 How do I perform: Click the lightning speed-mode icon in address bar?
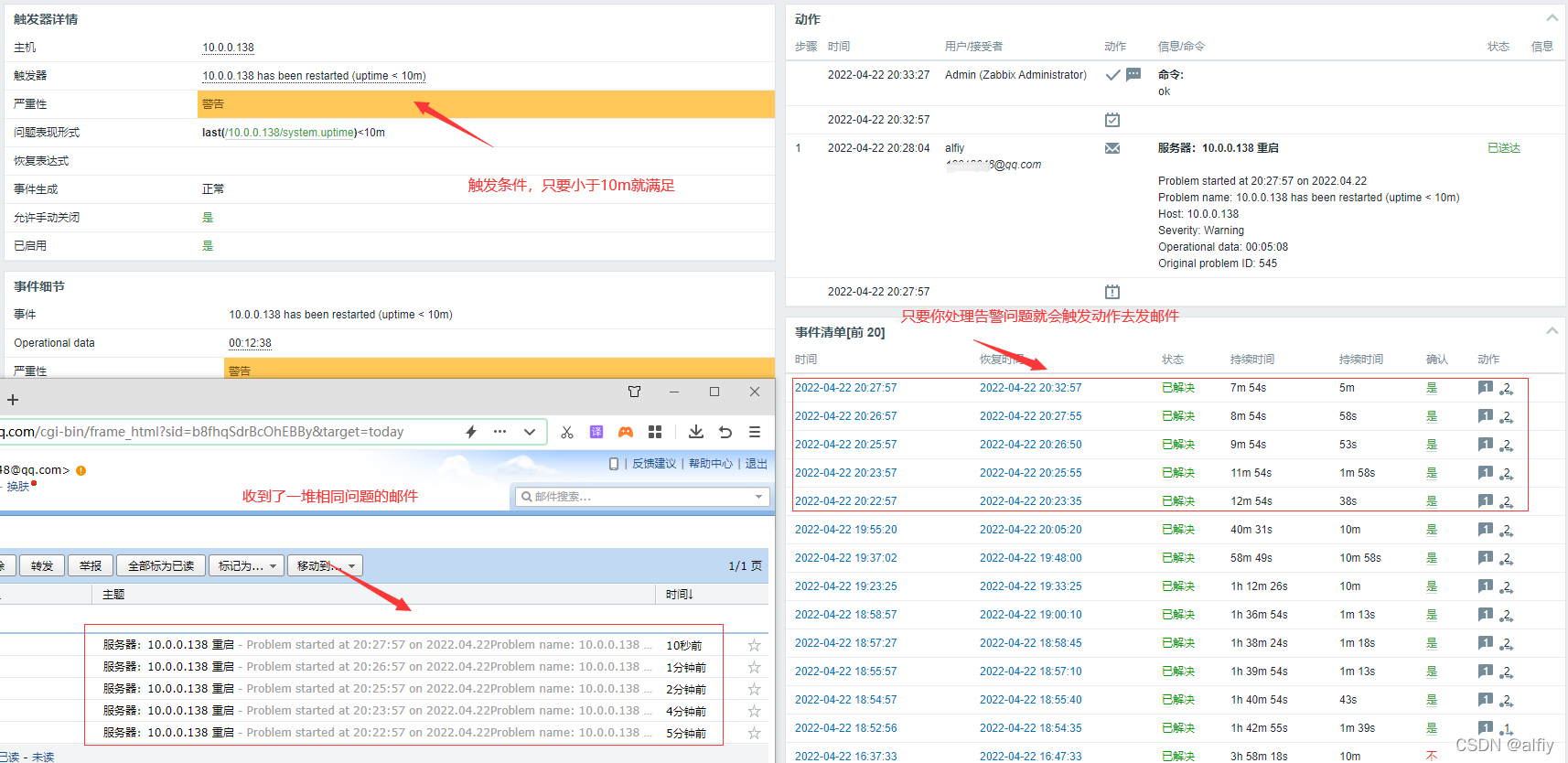471,432
